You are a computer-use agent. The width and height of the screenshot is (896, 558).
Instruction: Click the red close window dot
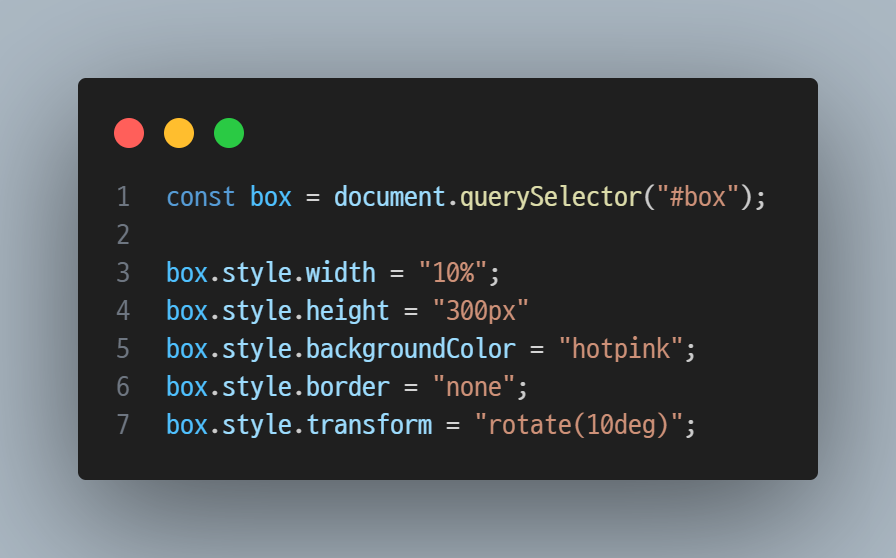tap(129, 133)
